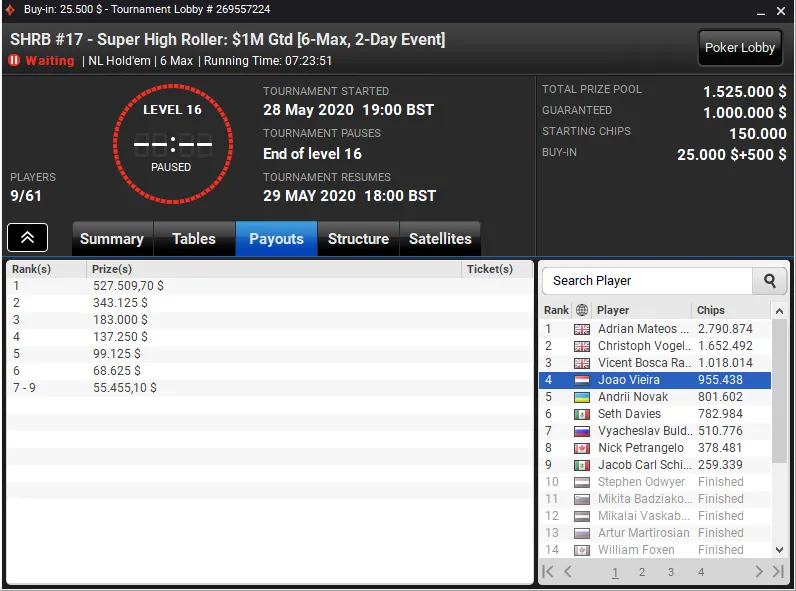Open the Tables tab
The image size is (796, 591).
[194, 239]
